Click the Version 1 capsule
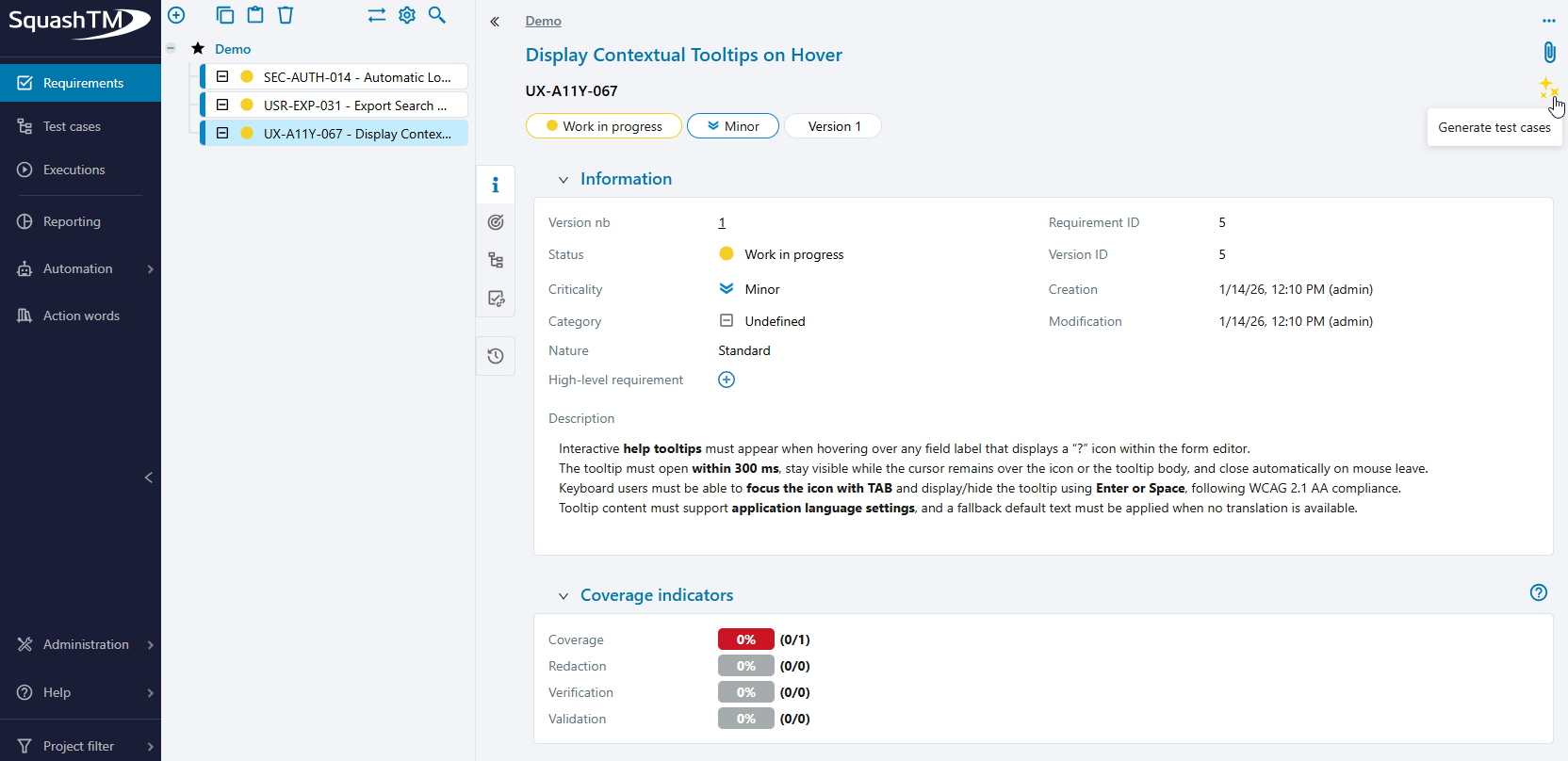The image size is (1568, 761). pos(834,126)
